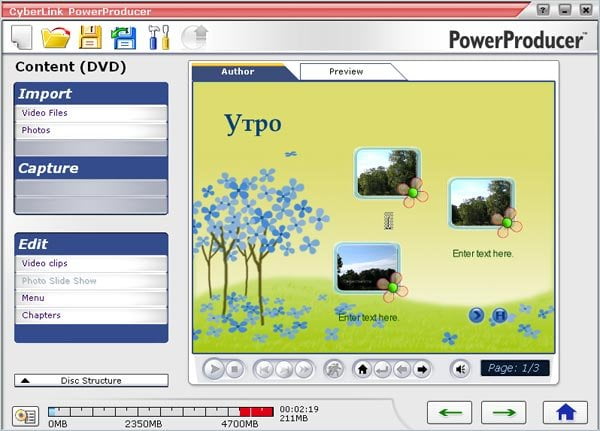The width and height of the screenshot is (600, 431).
Task: Expand the Disc Structure panel
Action: coord(91,380)
